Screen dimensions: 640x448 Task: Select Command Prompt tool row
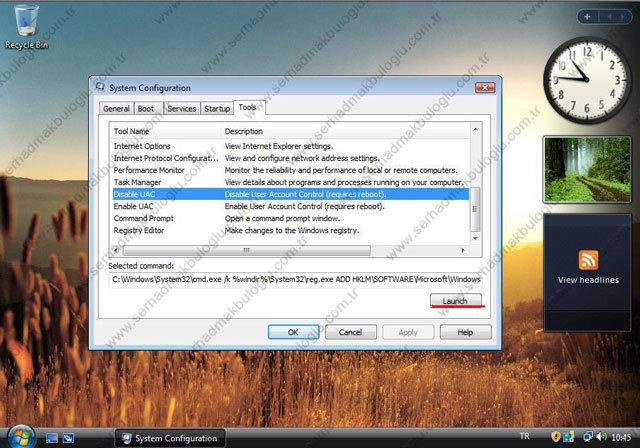tap(291, 218)
